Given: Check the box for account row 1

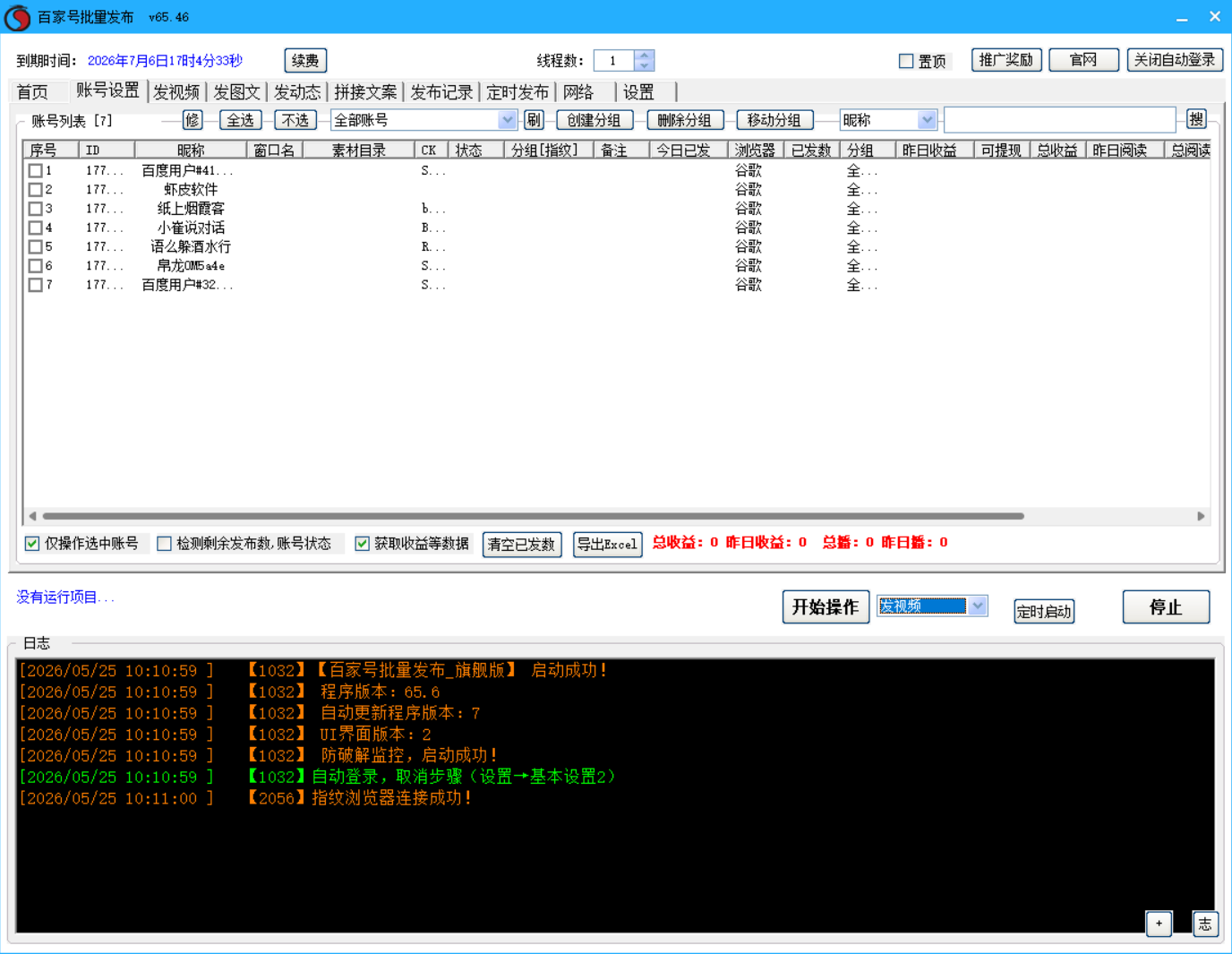Looking at the screenshot, I should pyautogui.click(x=36, y=170).
